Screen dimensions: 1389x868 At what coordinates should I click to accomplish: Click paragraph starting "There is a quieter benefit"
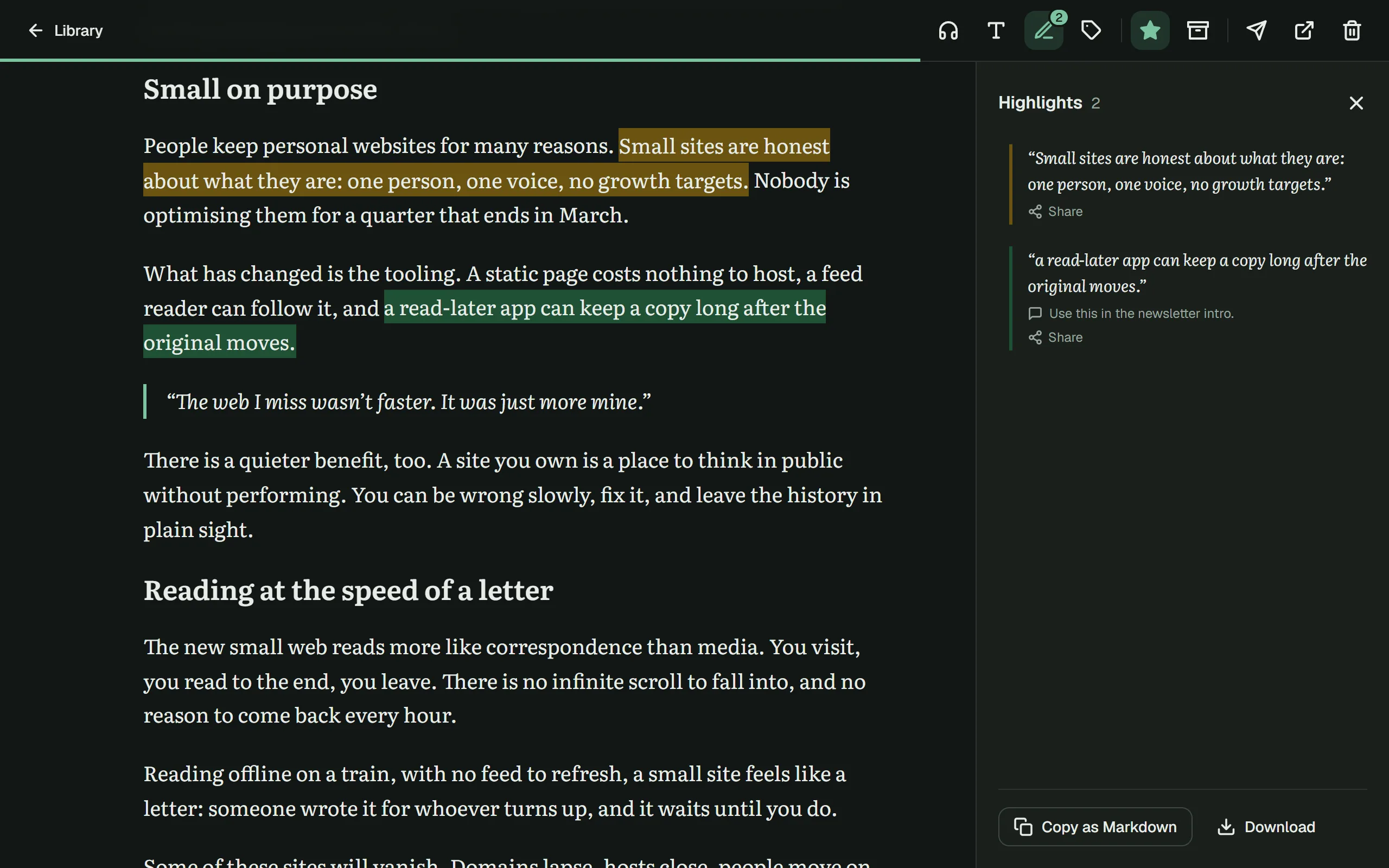tap(513, 495)
